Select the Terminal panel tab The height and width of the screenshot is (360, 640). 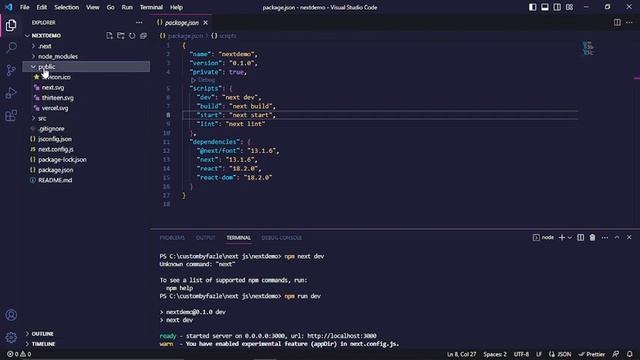[x=238, y=238]
